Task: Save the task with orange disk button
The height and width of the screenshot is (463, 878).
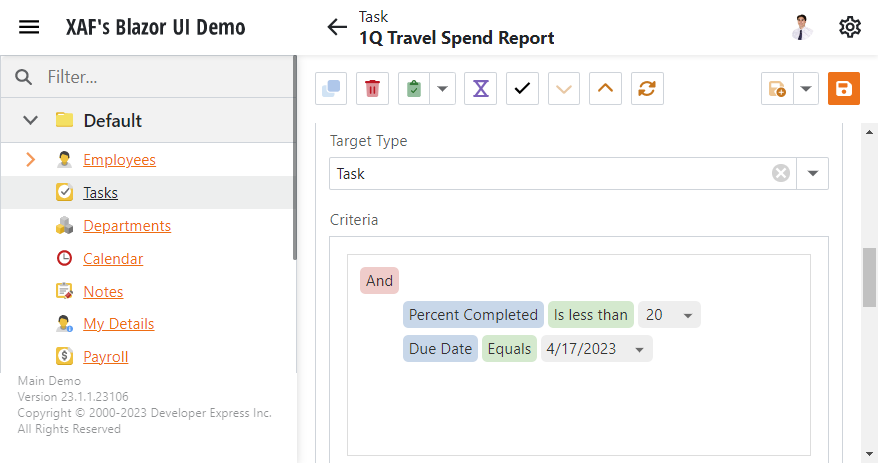Action: coord(844,88)
